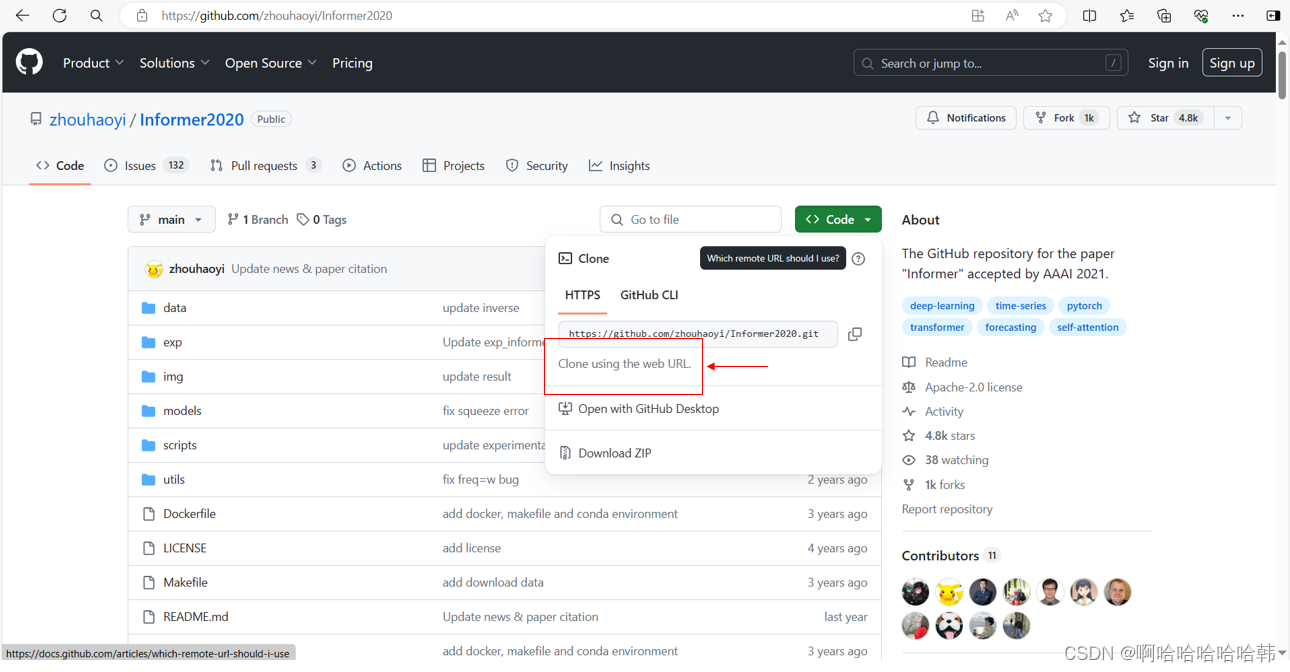Focus the GitHub search or jump to field
Viewport: 1290px width, 672px height.
coord(990,62)
